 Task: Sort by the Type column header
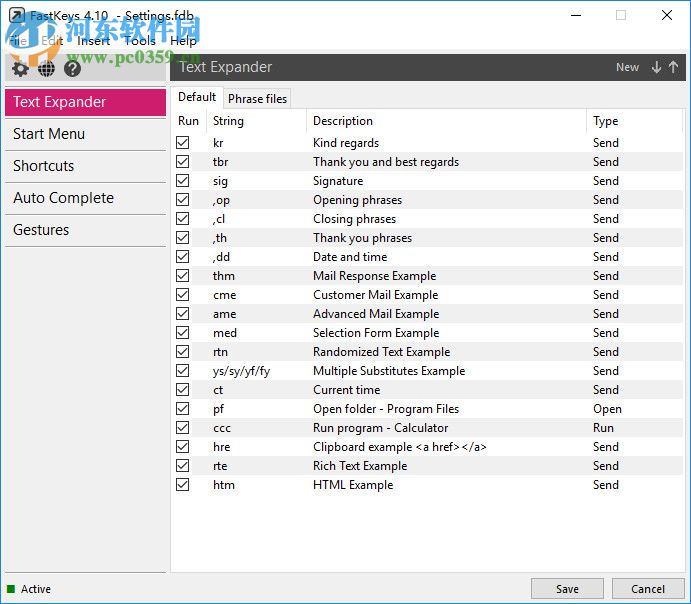coord(635,121)
